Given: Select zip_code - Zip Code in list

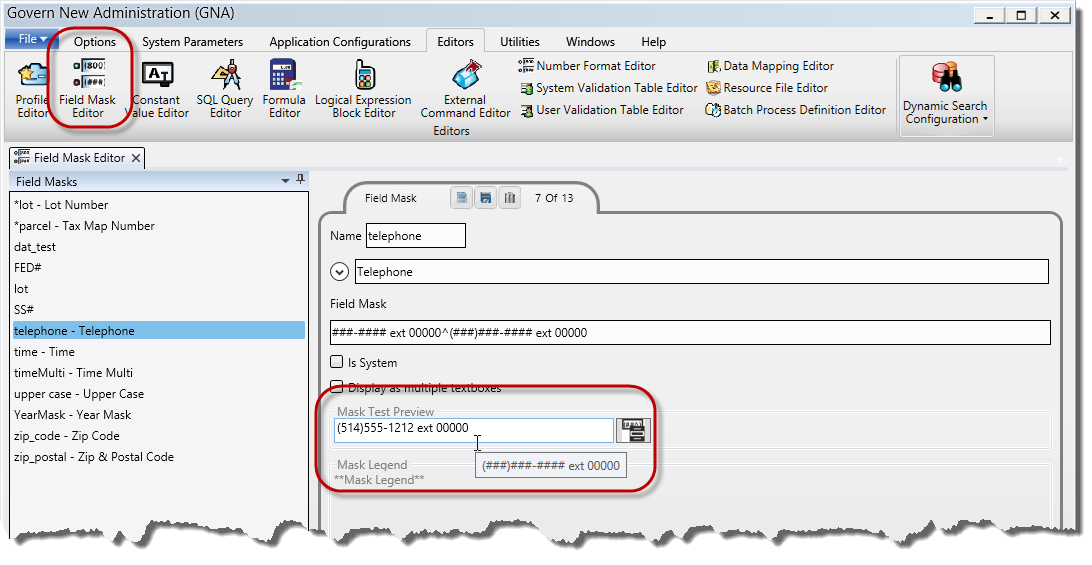Looking at the screenshot, I should click(x=67, y=436).
